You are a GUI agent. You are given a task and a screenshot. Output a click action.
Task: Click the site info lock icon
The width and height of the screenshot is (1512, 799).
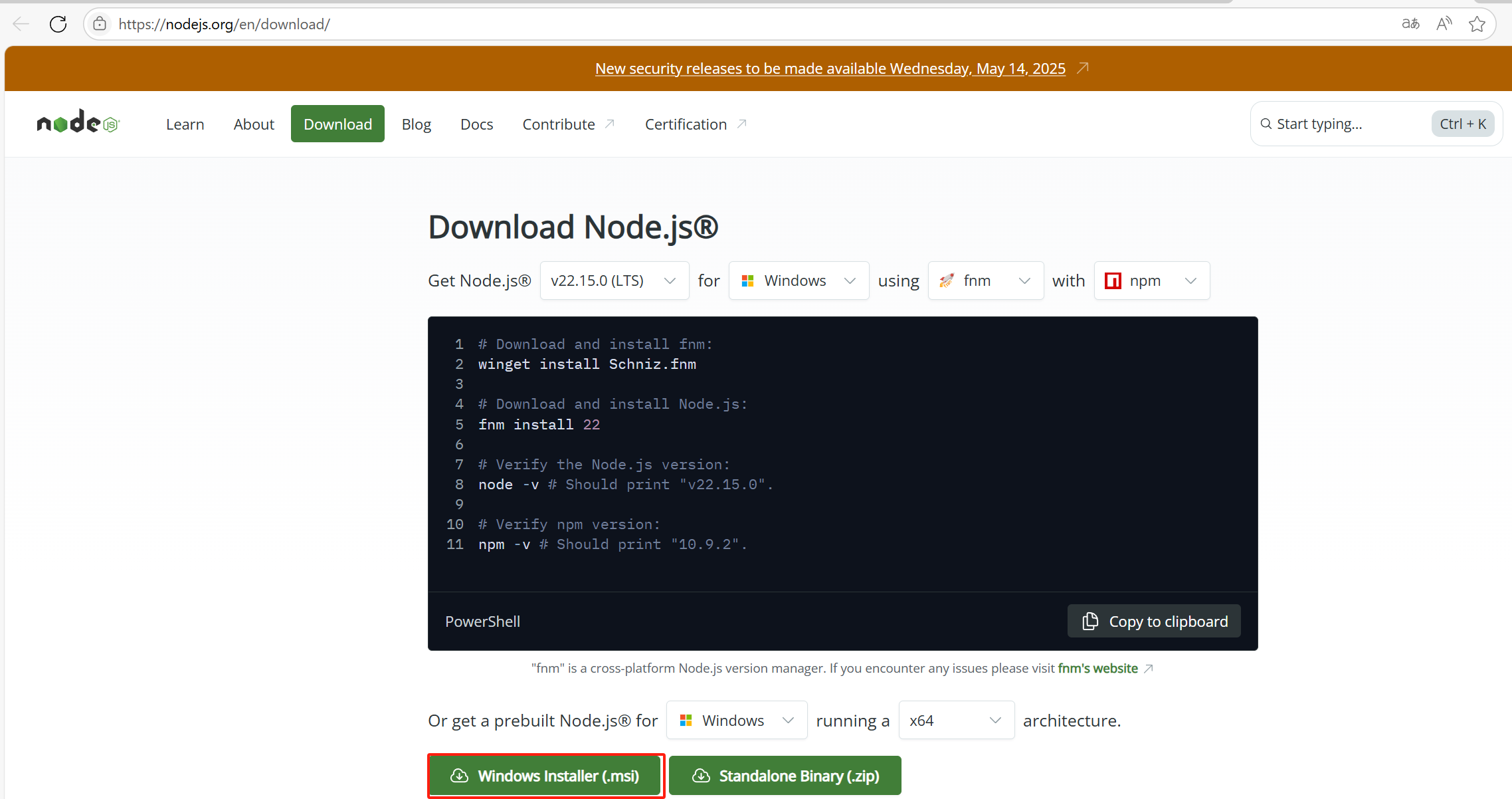pos(100,25)
